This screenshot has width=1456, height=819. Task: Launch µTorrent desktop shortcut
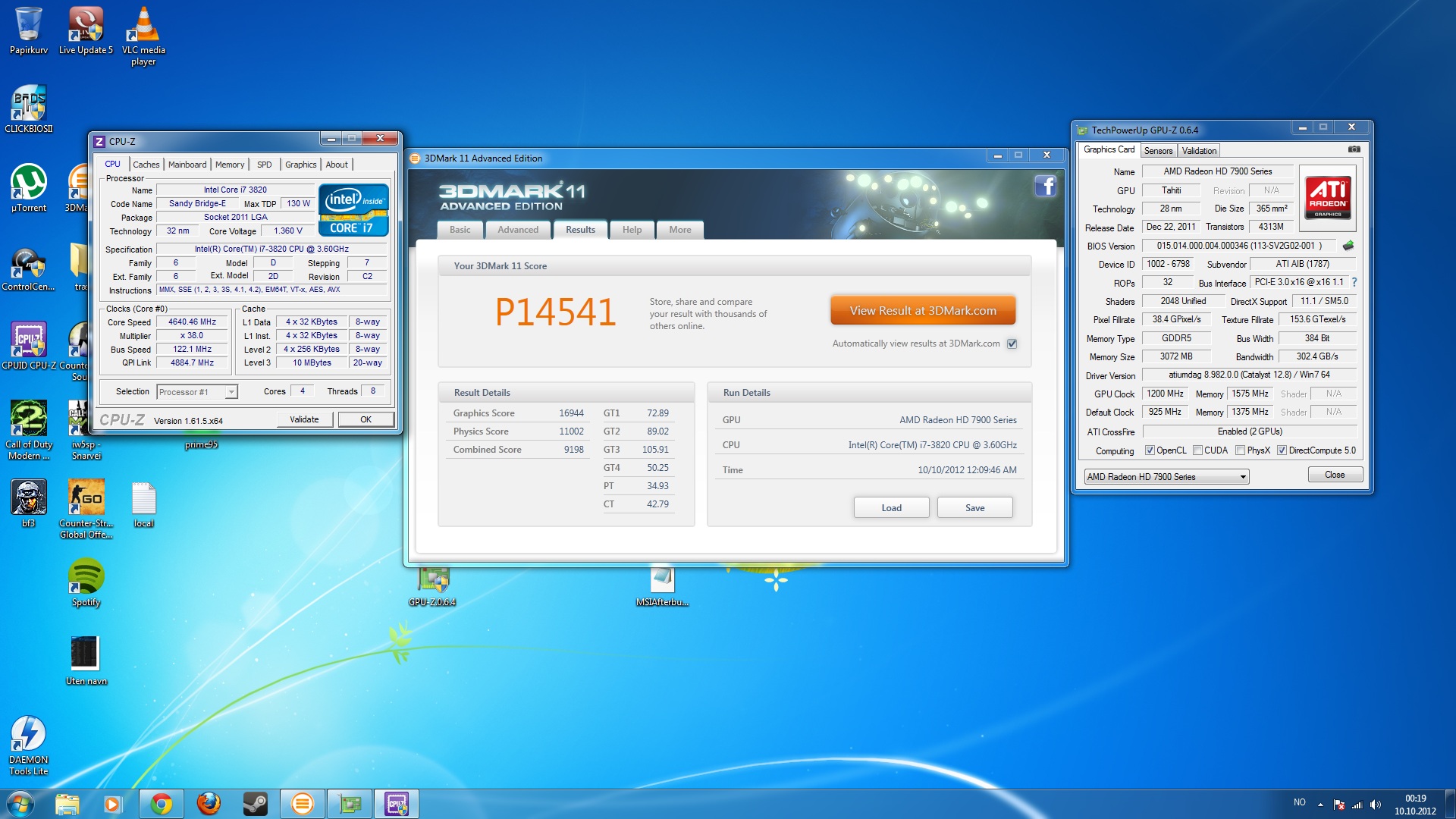(x=29, y=187)
